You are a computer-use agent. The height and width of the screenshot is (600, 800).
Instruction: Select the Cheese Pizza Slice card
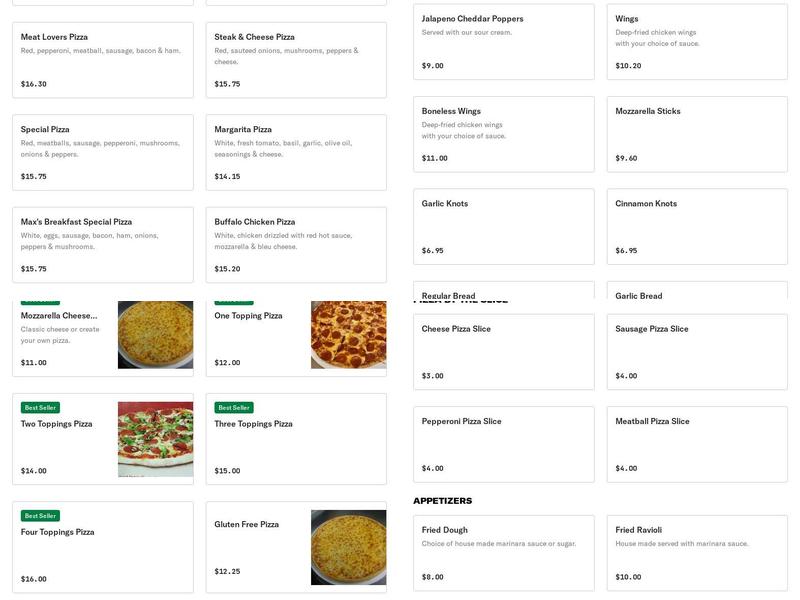[x=503, y=351]
